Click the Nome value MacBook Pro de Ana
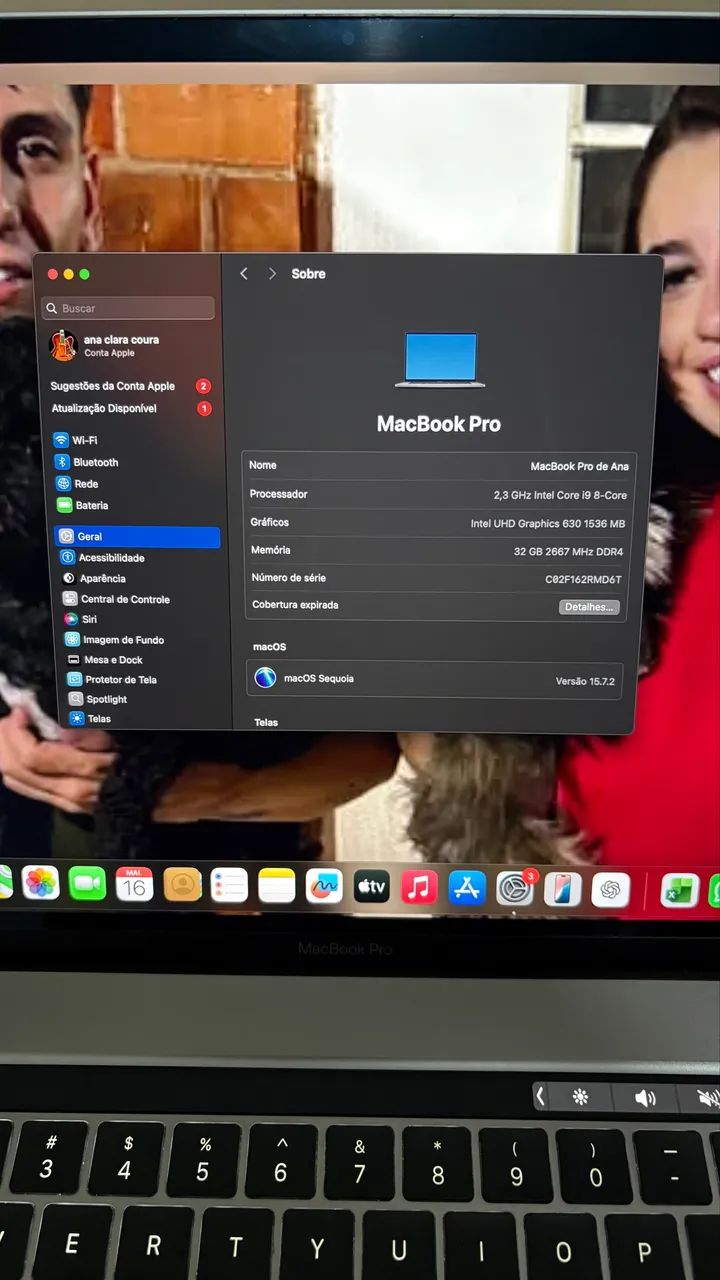 [x=579, y=467]
